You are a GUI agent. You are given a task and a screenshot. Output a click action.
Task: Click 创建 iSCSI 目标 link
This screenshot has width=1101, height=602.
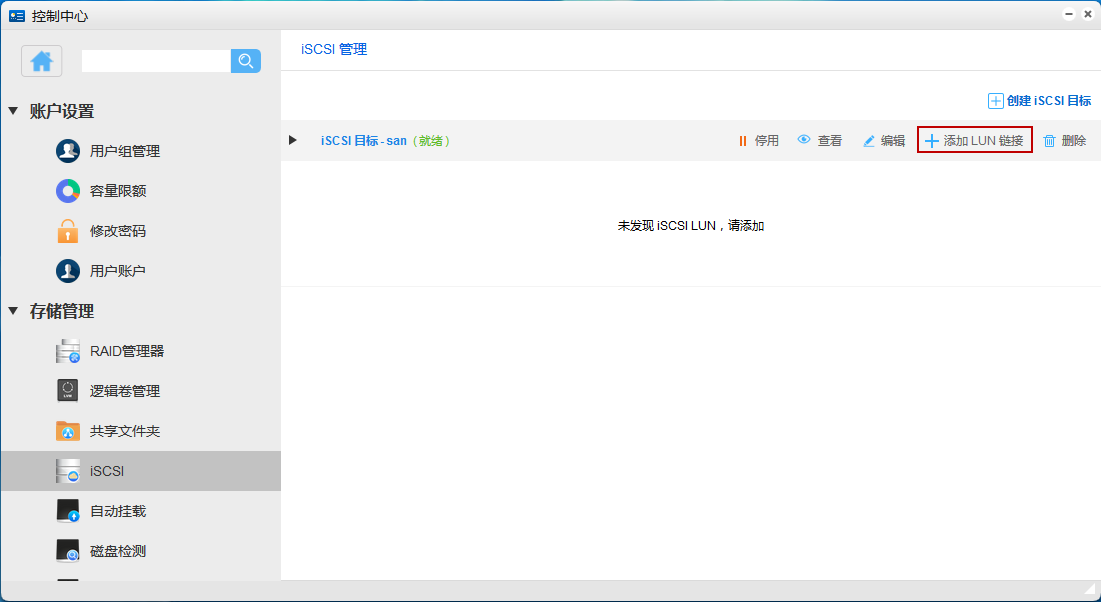[x=1049, y=101]
